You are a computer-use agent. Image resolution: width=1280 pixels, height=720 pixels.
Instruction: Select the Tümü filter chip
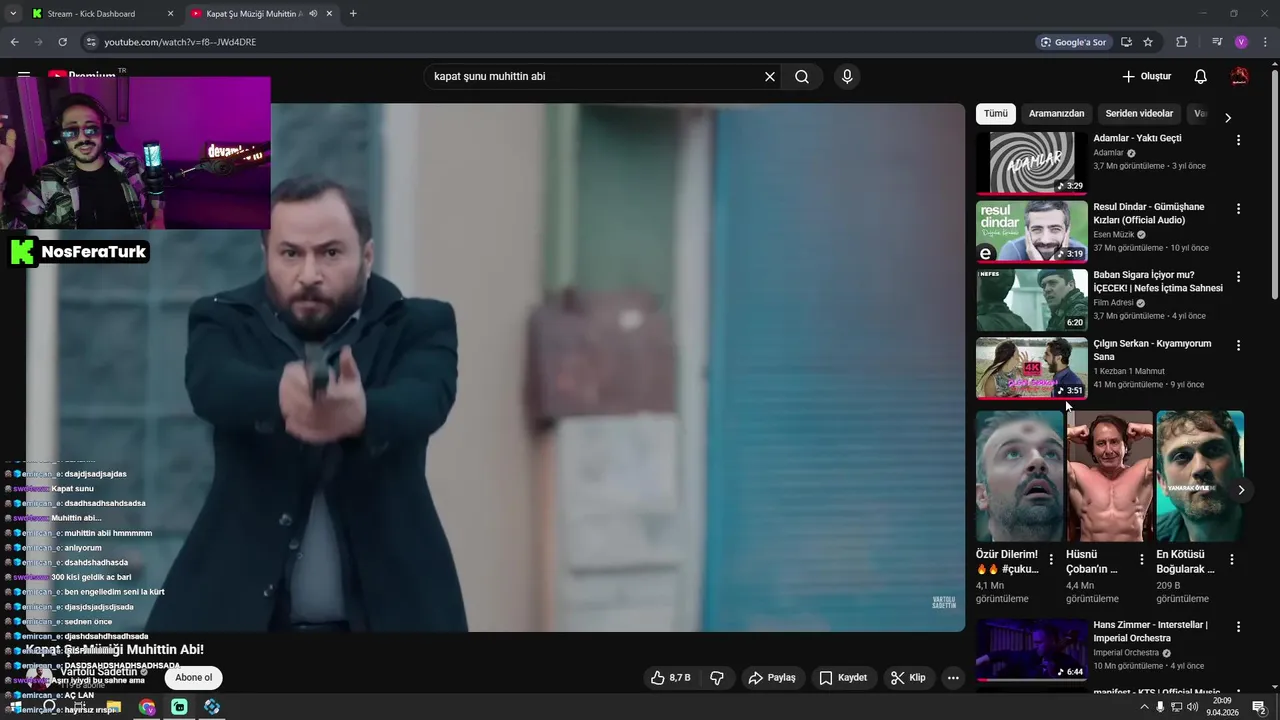point(996,114)
